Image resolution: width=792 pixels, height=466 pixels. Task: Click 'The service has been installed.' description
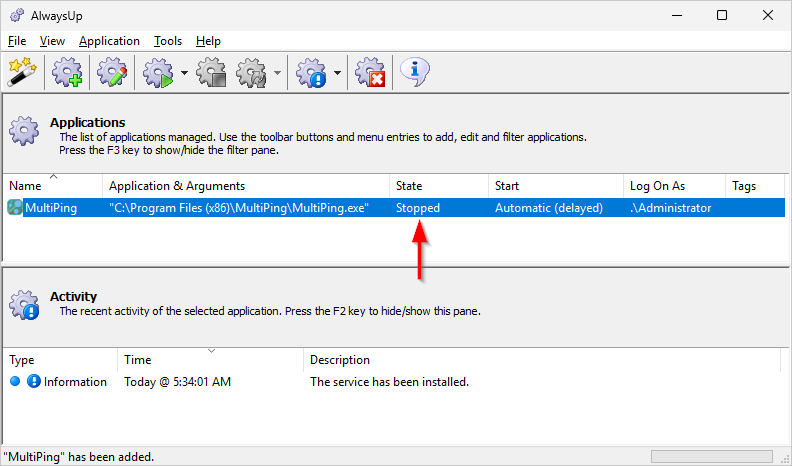pyautogui.click(x=389, y=382)
